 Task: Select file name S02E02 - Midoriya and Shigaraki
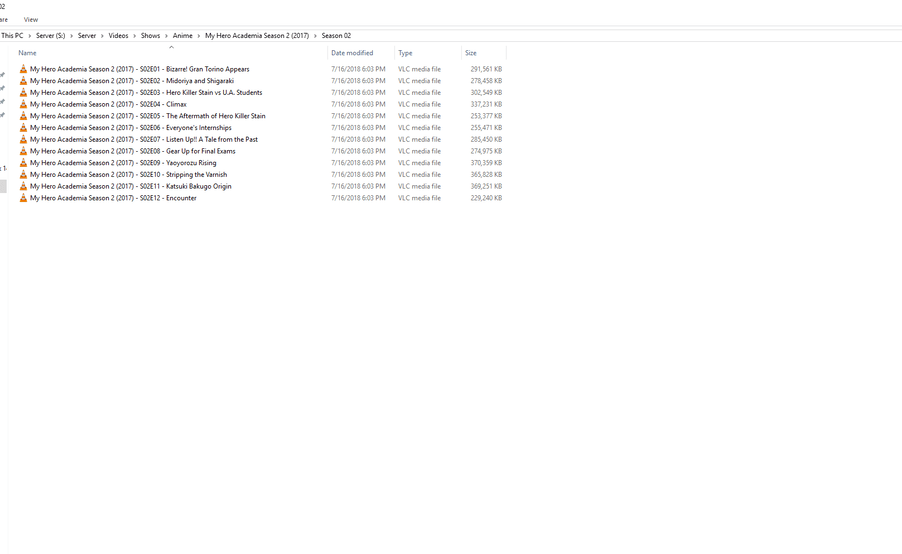coord(132,81)
